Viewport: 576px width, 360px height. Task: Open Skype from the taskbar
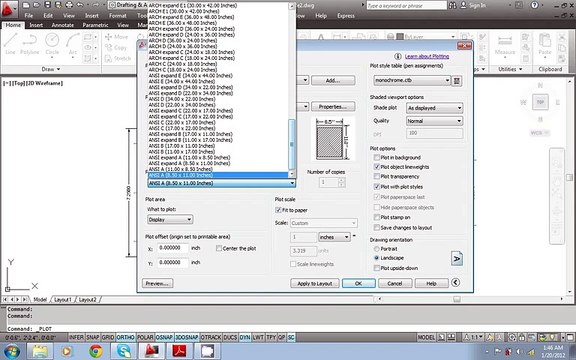[124, 351]
